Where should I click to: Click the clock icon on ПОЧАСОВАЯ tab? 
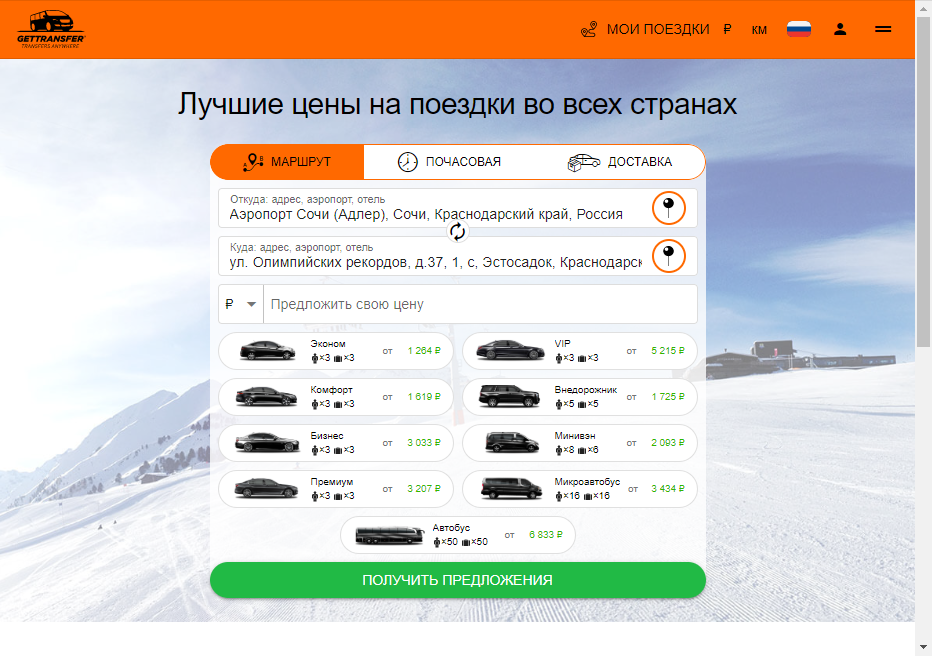tap(408, 162)
